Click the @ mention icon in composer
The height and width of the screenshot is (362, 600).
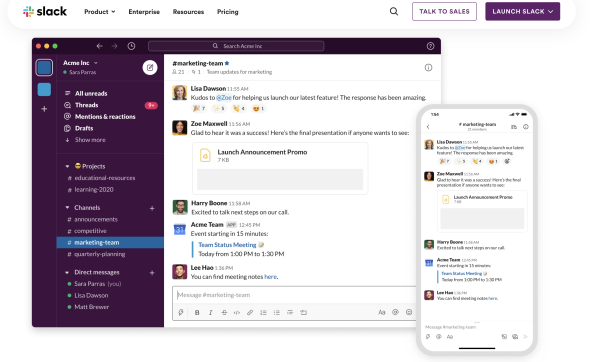point(395,312)
